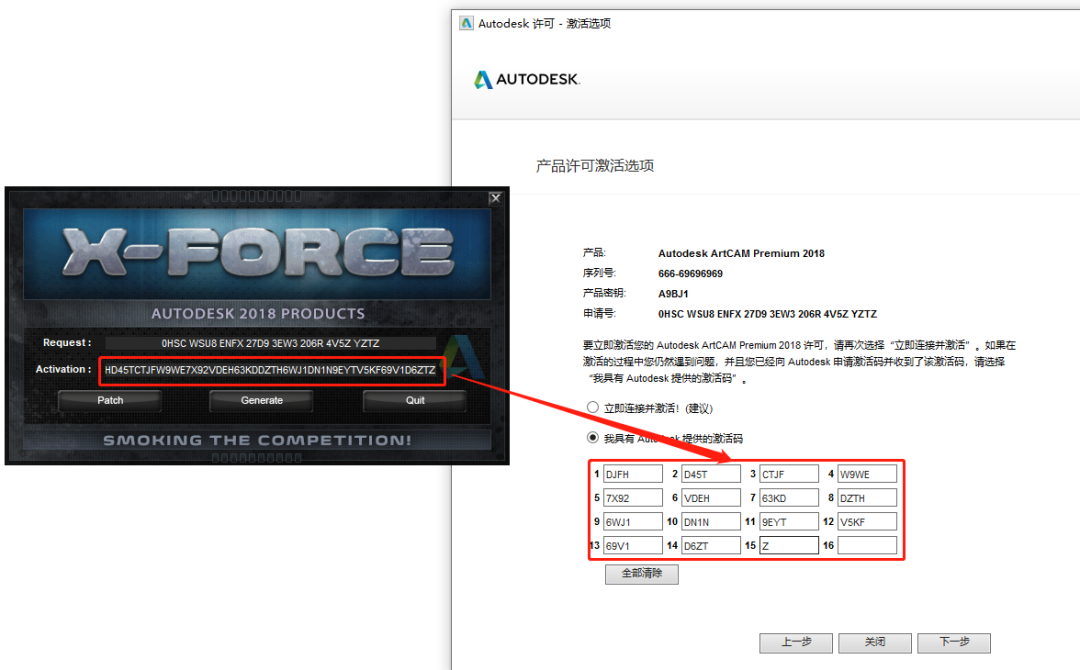Click activation field 2 containing D45T
Screen dimensions: 1080x670
(710, 474)
